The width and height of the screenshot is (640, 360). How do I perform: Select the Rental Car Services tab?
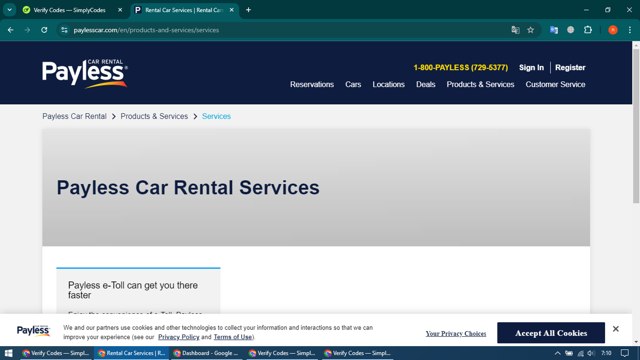pyautogui.click(x=184, y=10)
